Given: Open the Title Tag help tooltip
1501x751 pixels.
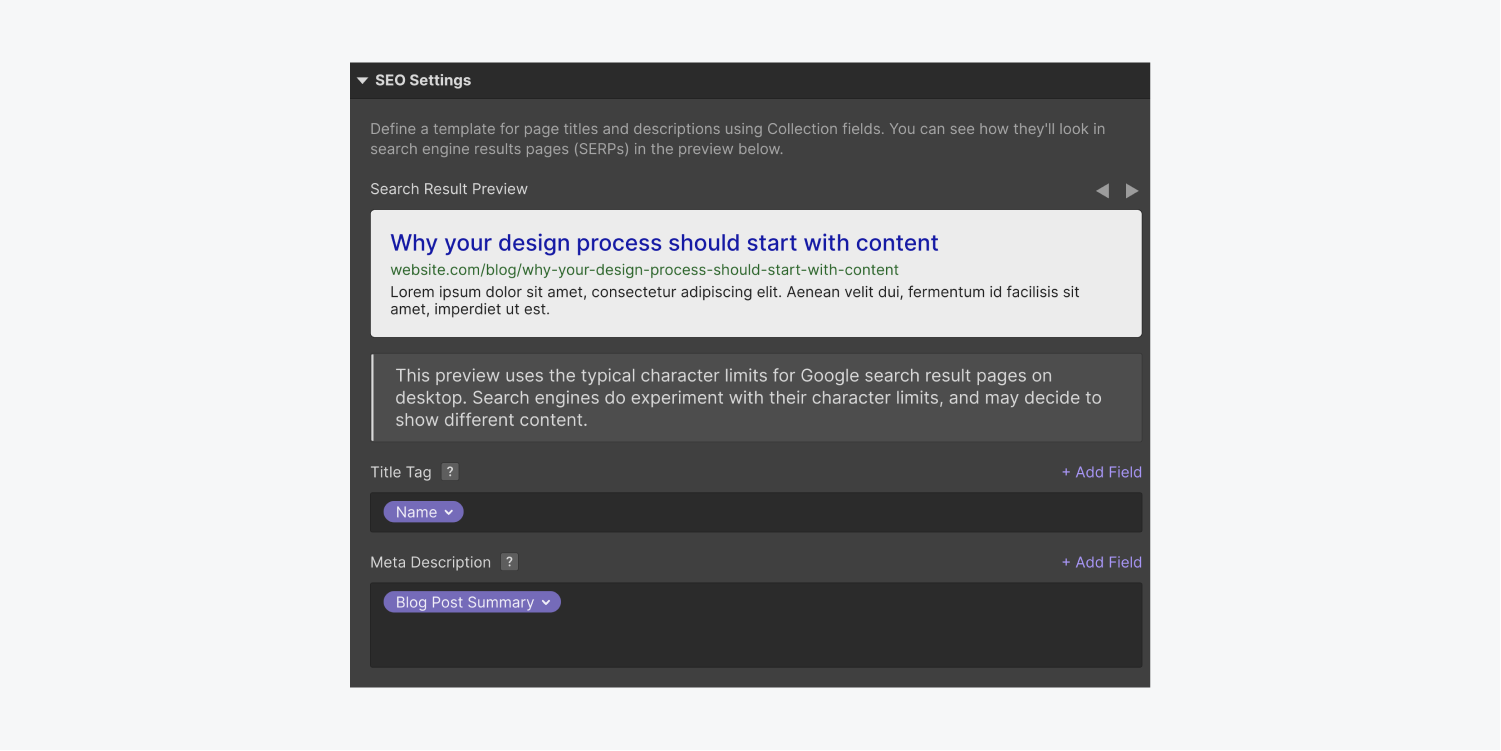Looking at the screenshot, I should 449,471.
